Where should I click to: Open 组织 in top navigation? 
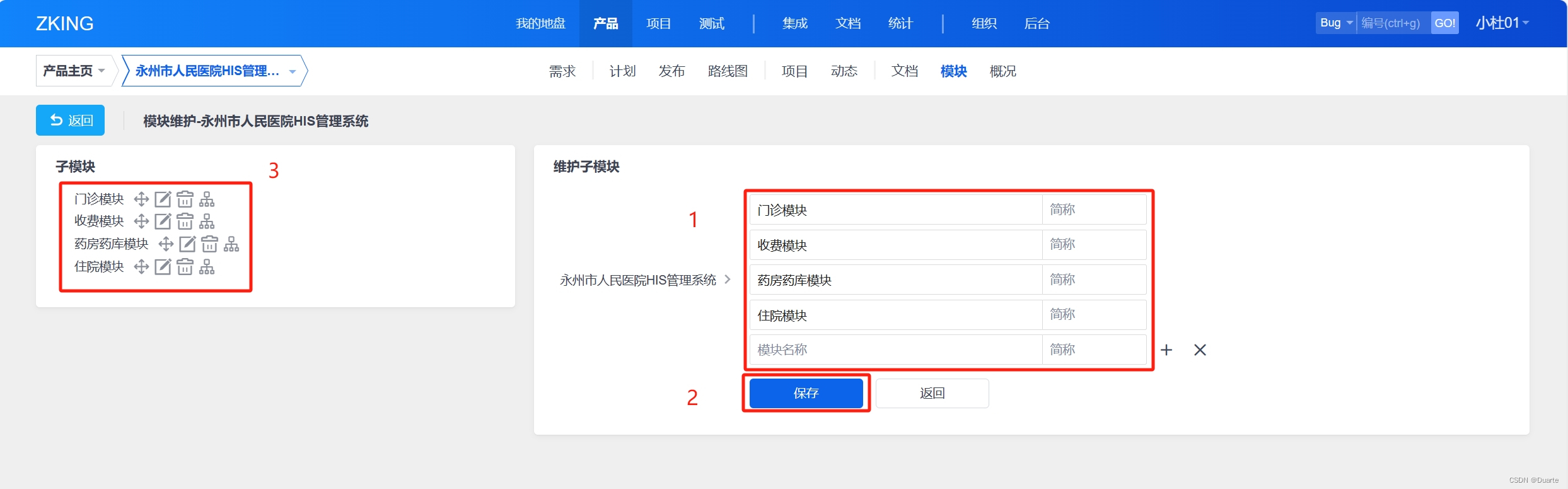point(984,23)
